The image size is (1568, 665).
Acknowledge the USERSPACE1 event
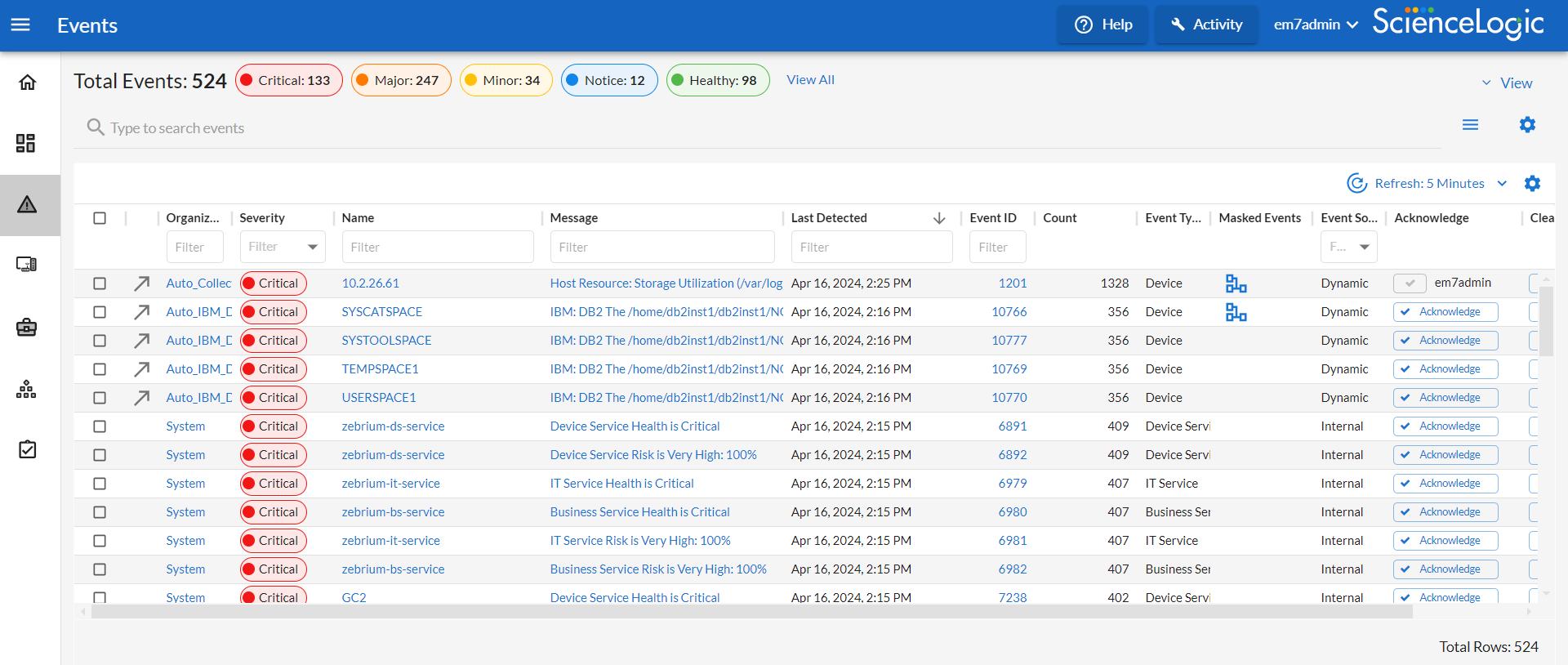click(1445, 398)
